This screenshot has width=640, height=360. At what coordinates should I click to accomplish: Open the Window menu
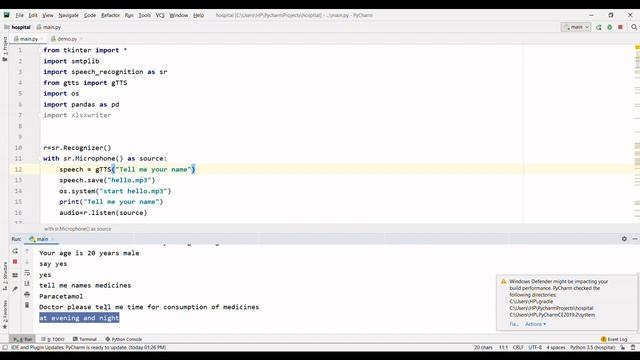tap(178, 15)
